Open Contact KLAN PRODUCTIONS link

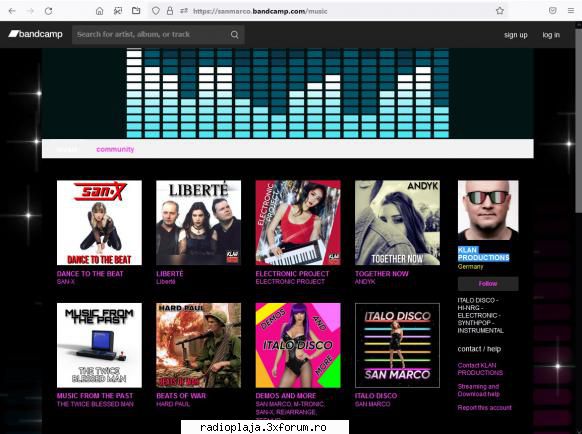[x=480, y=369]
